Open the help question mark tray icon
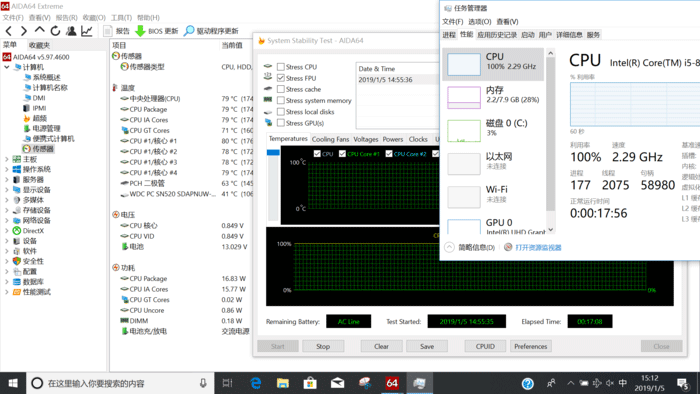The image size is (700, 394). [527, 383]
